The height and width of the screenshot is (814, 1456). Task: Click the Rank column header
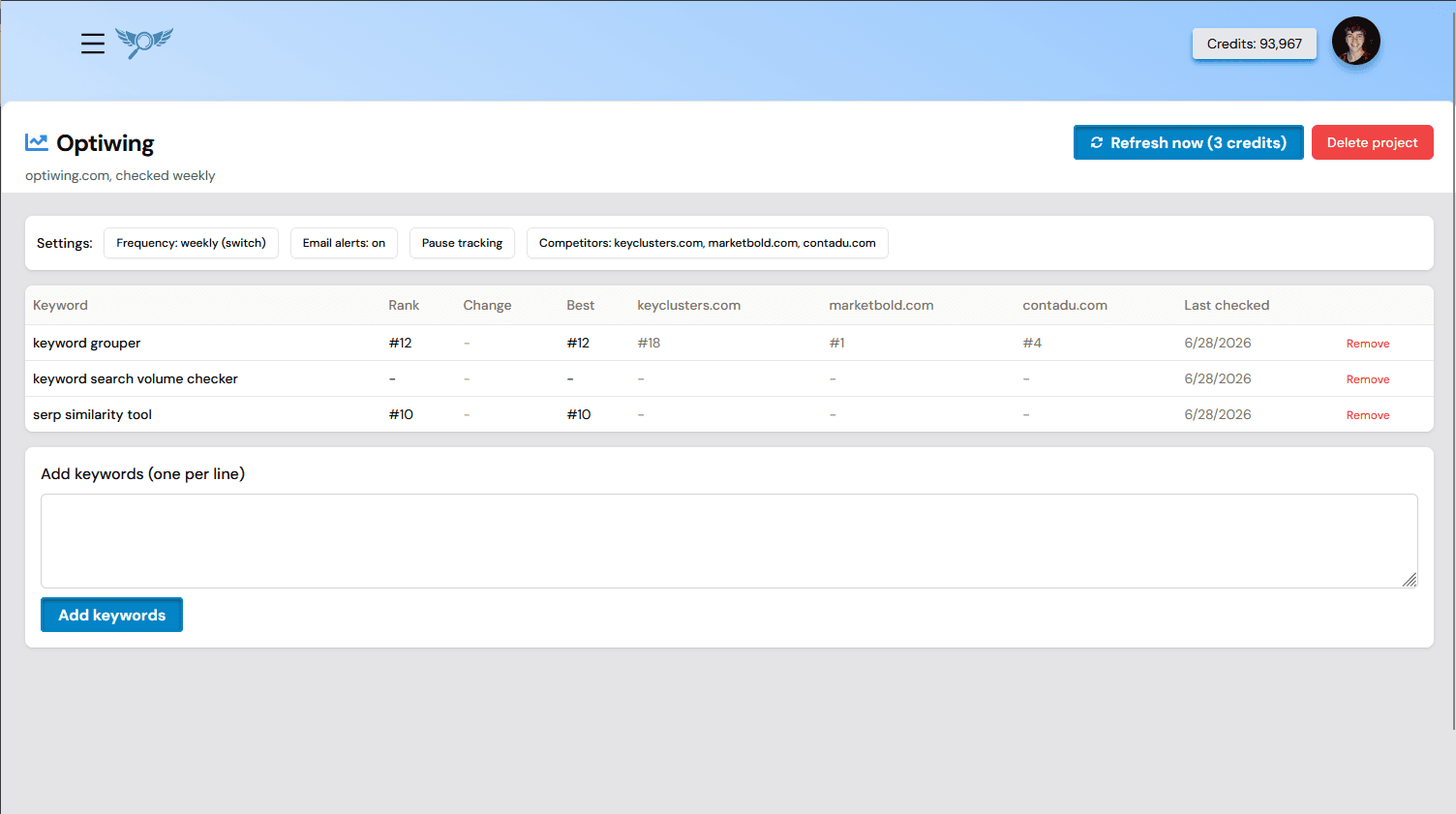coord(404,305)
